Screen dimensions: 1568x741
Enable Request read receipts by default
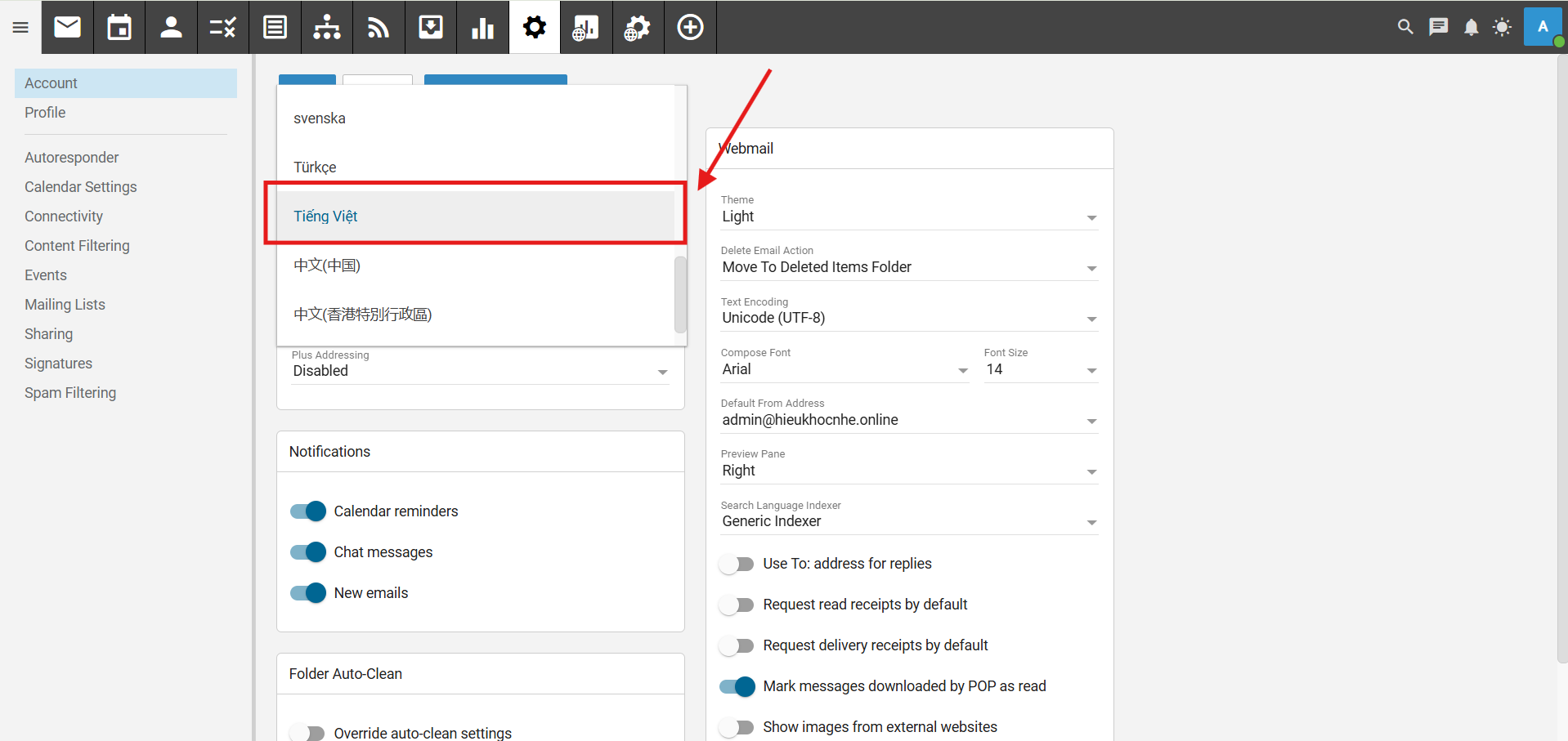(737, 605)
